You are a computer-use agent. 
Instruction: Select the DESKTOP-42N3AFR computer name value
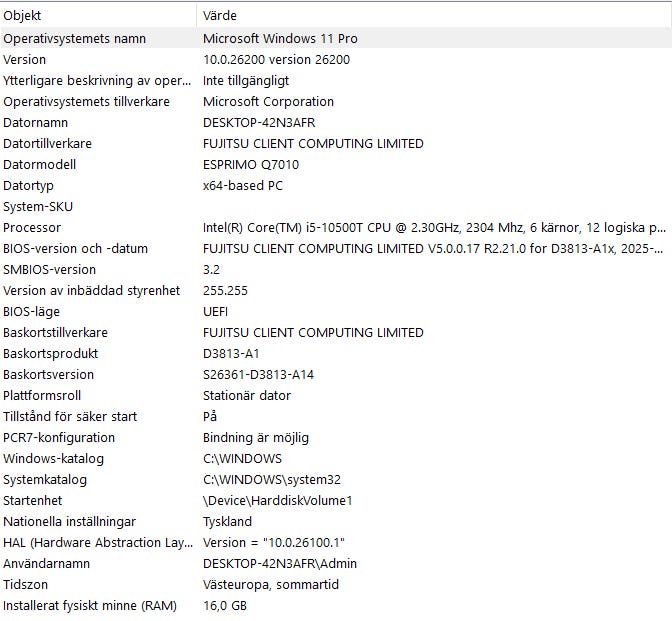pos(259,123)
